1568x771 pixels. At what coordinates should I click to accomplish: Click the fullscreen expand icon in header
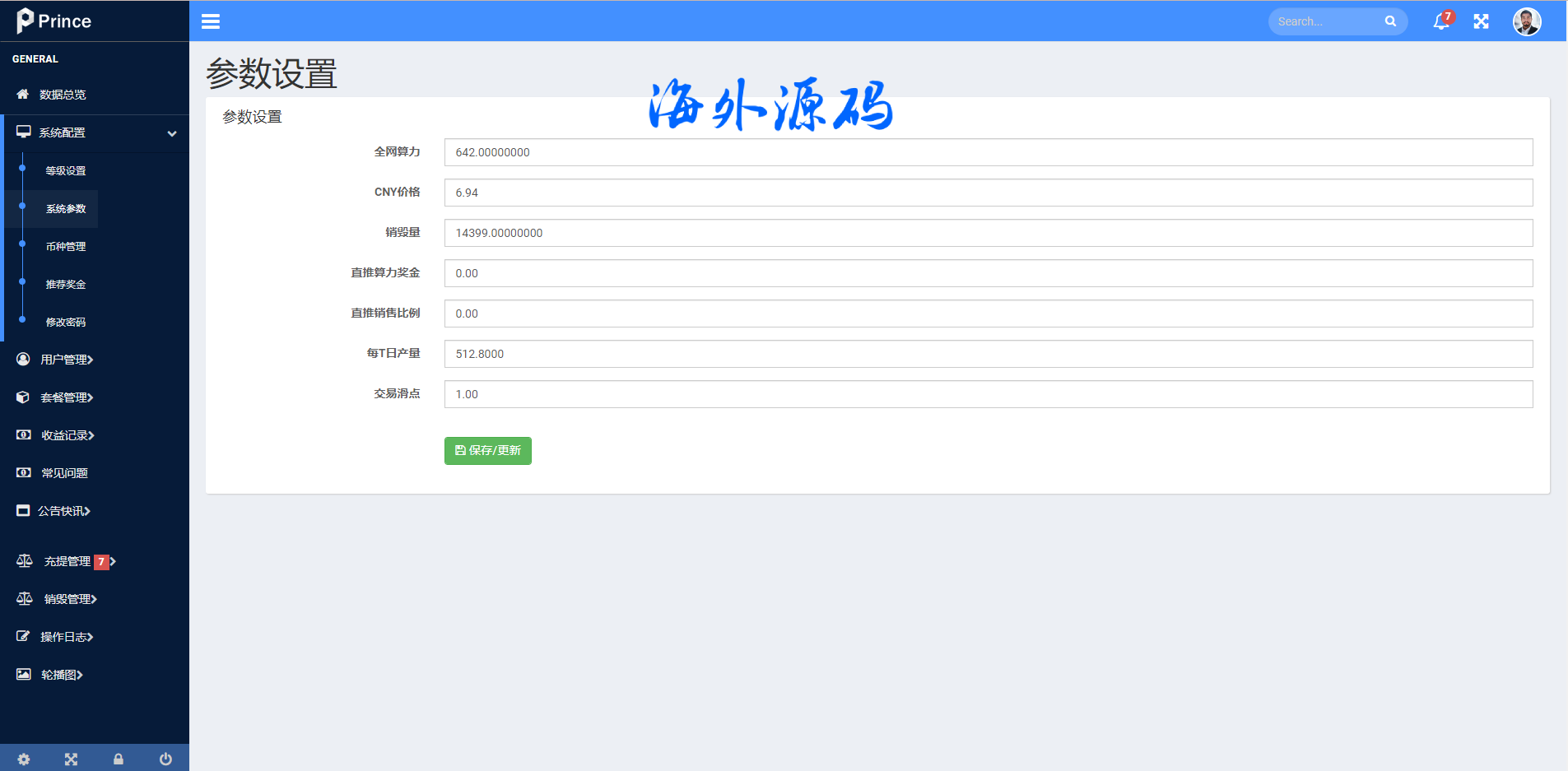1481,21
